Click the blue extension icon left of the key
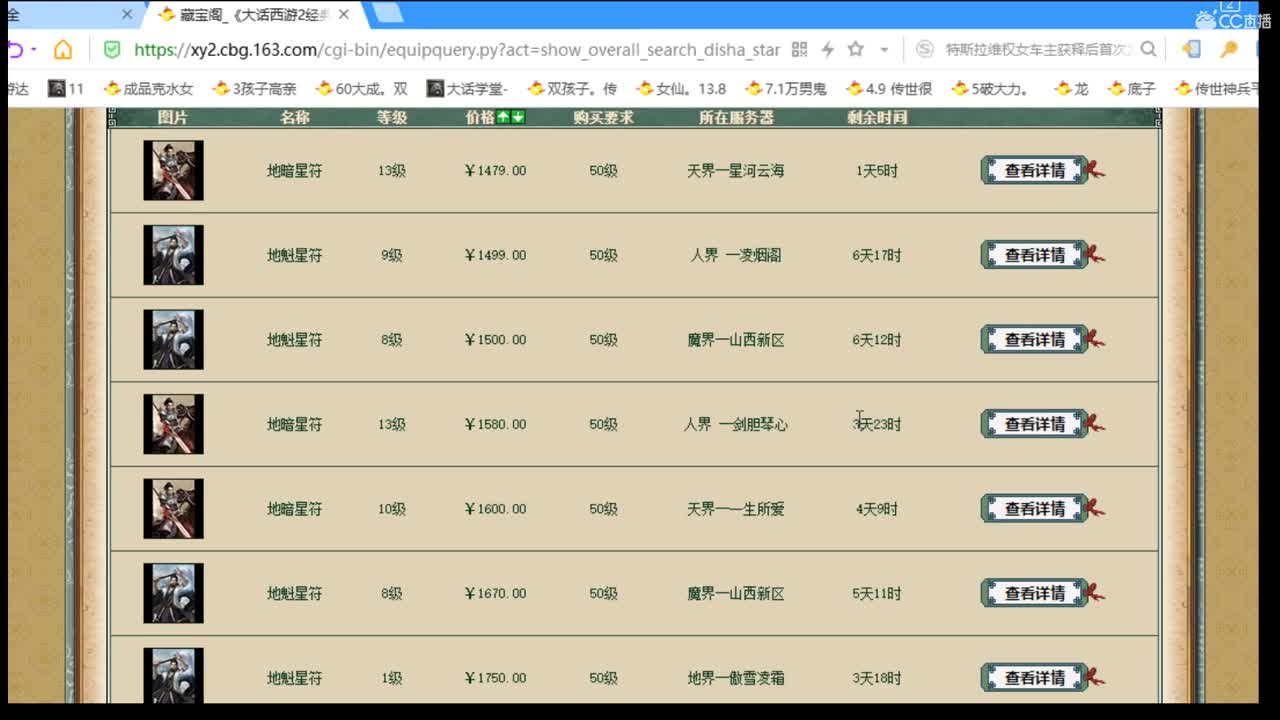The width and height of the screenshot is (1280, 720). coord(1191,50)
